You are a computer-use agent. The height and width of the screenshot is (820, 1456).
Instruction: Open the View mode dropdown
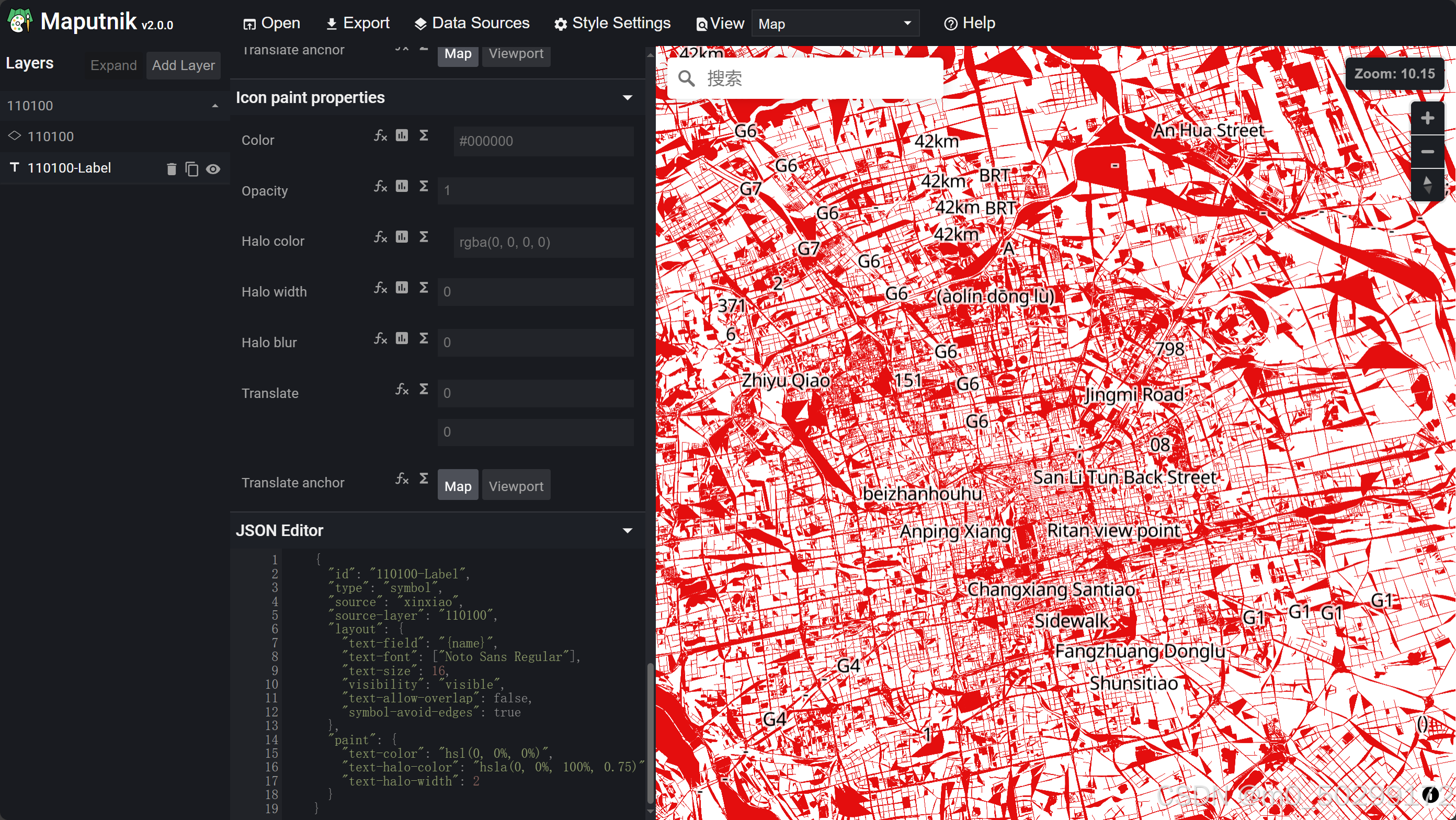pyautogui.click(x=834, y=23)
